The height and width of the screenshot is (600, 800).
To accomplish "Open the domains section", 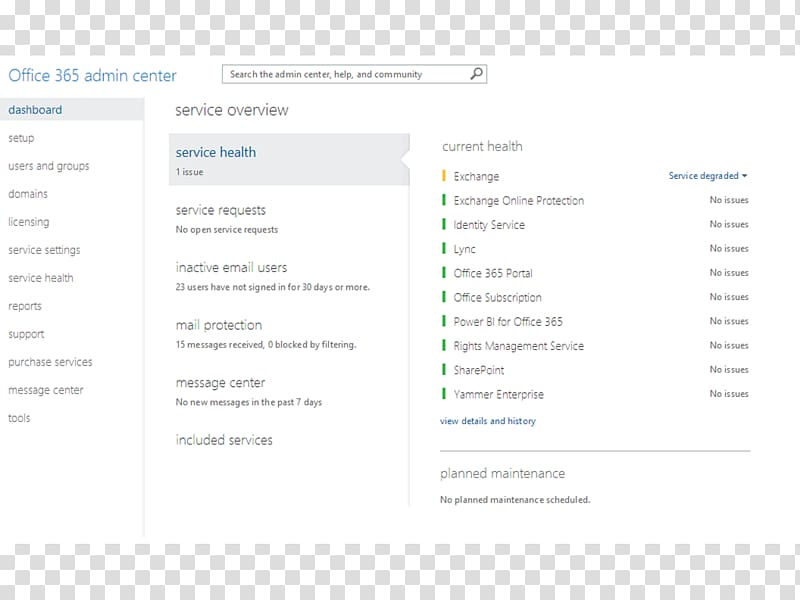I will point(28,194).
